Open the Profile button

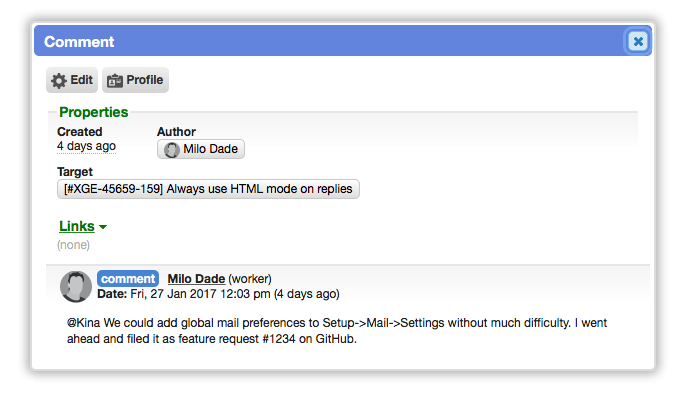[135, 80]
